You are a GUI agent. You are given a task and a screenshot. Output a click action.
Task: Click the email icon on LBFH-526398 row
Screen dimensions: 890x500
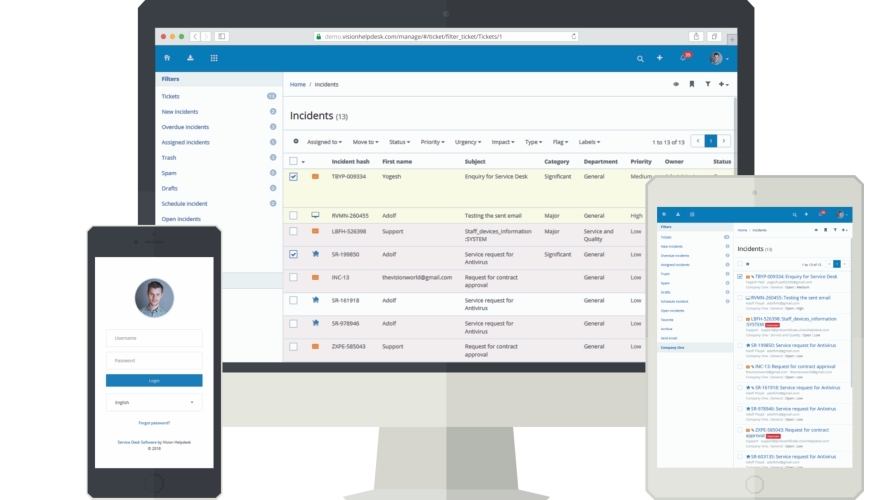315,231
